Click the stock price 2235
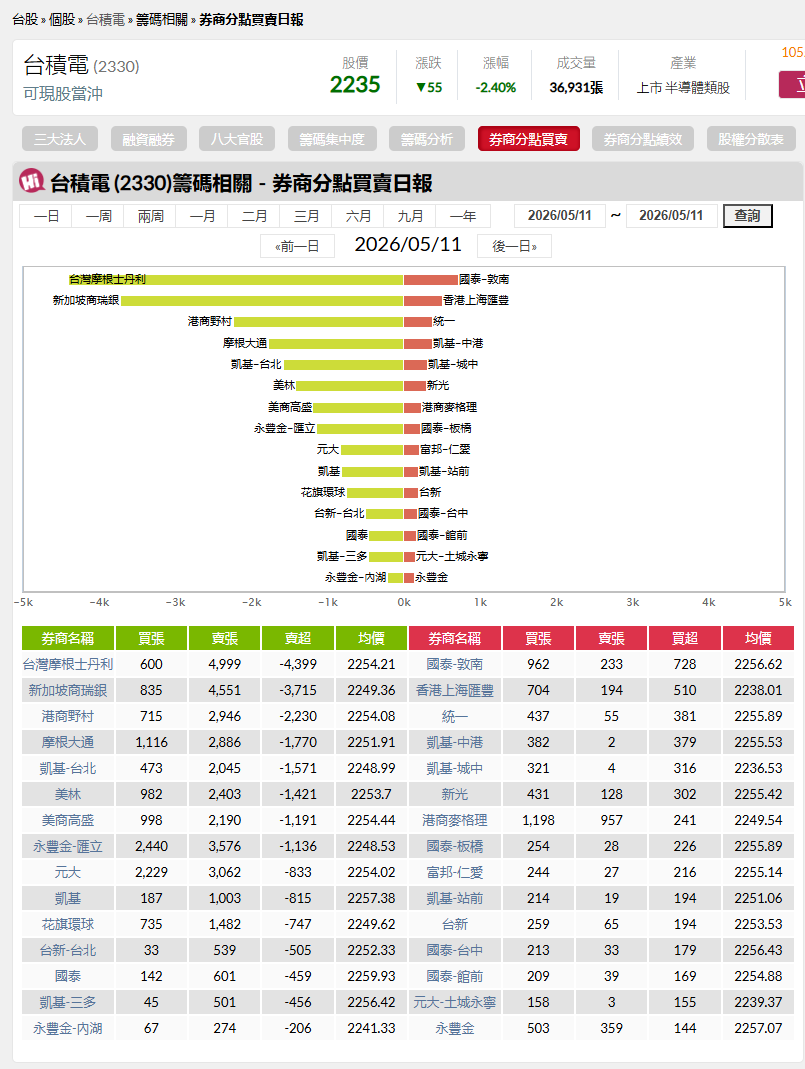The image size is (805, 1069). coord(354,85)
